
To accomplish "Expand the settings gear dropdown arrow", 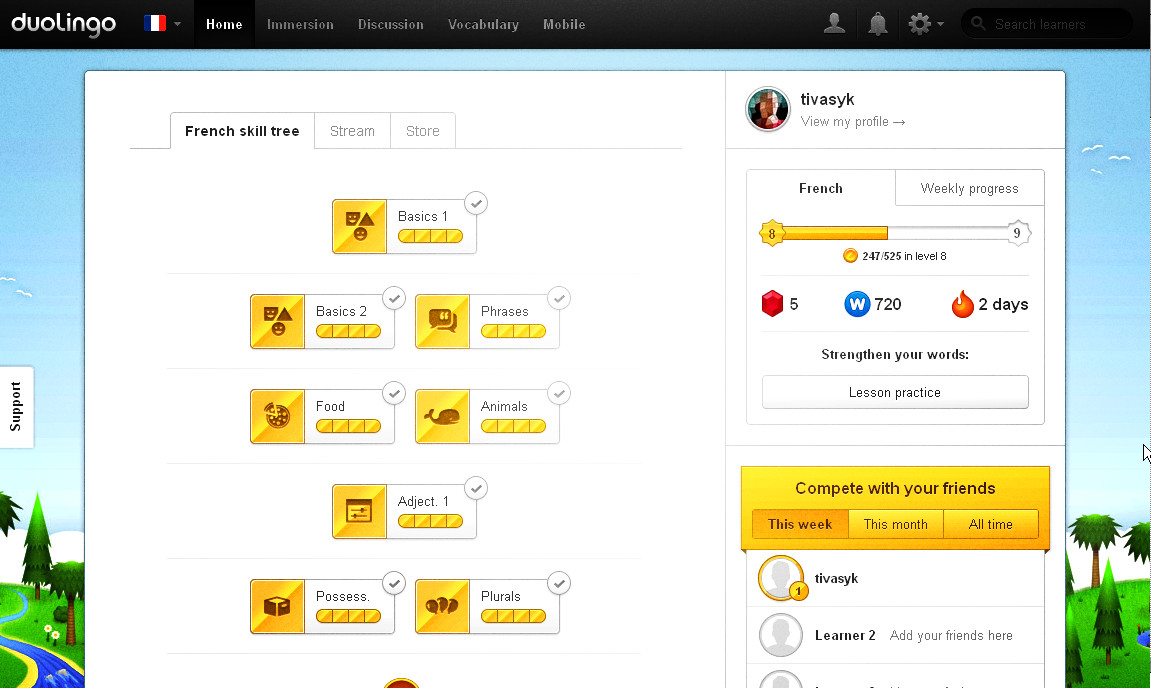I will click(x=940, y=24).
